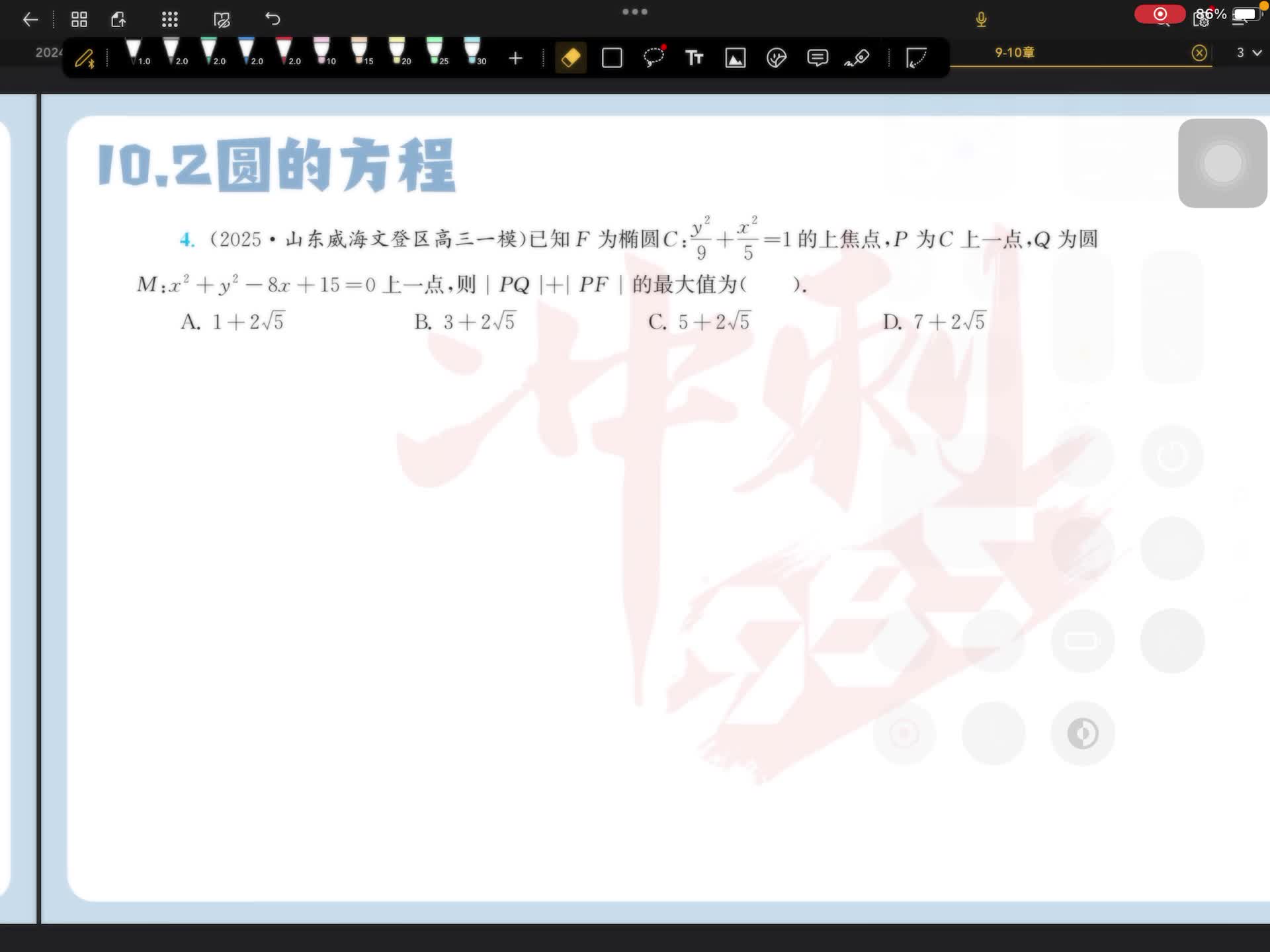Screen dimensions: 1270x952
Task: Expand the page number 3 dropdown
Action: [x=1249, y=52]
